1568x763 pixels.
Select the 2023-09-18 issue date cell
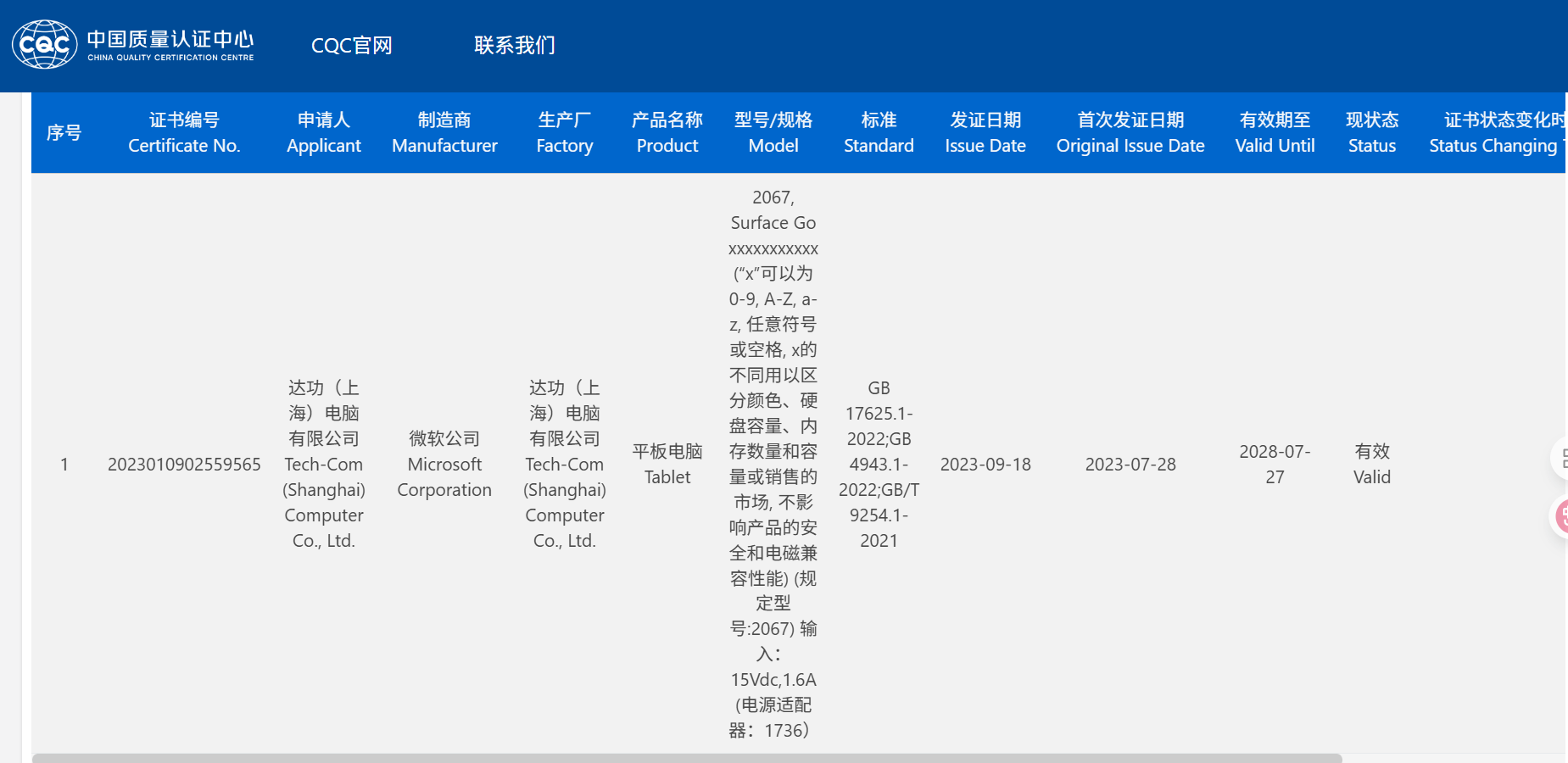985,465
